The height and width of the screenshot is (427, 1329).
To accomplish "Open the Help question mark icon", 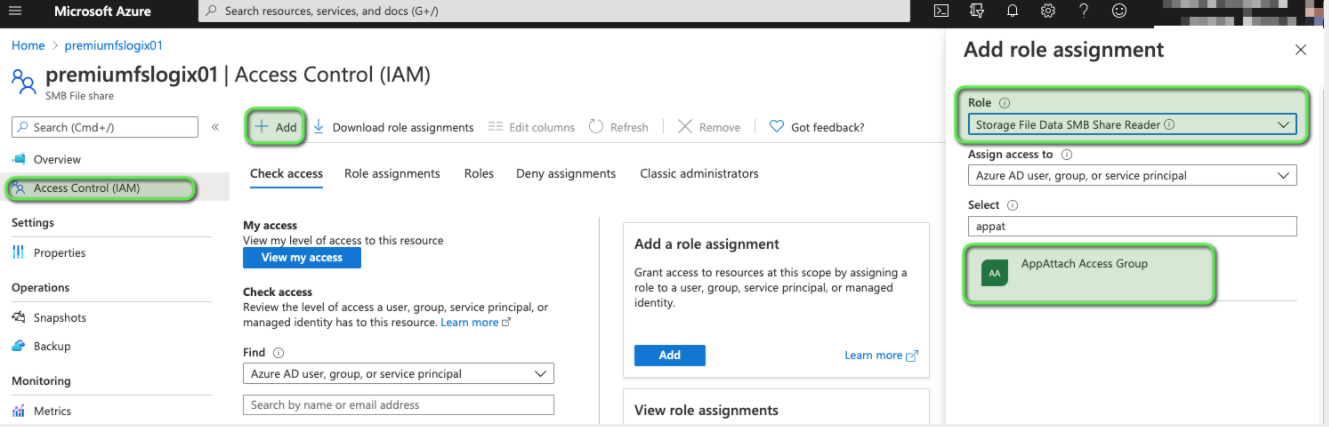I will 1084,11.
